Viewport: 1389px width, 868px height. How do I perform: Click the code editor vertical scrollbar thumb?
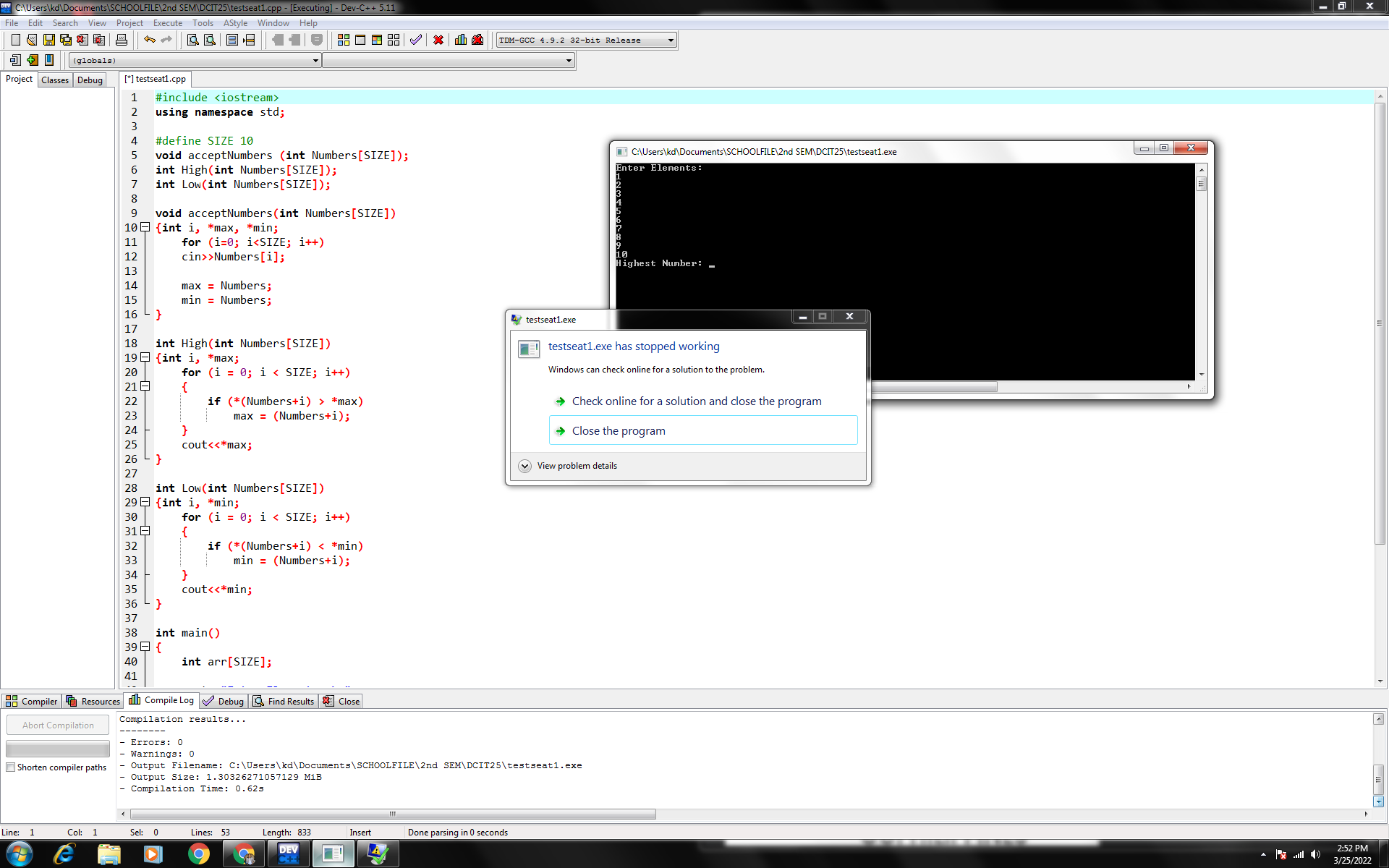click(x=1380, y=323)
